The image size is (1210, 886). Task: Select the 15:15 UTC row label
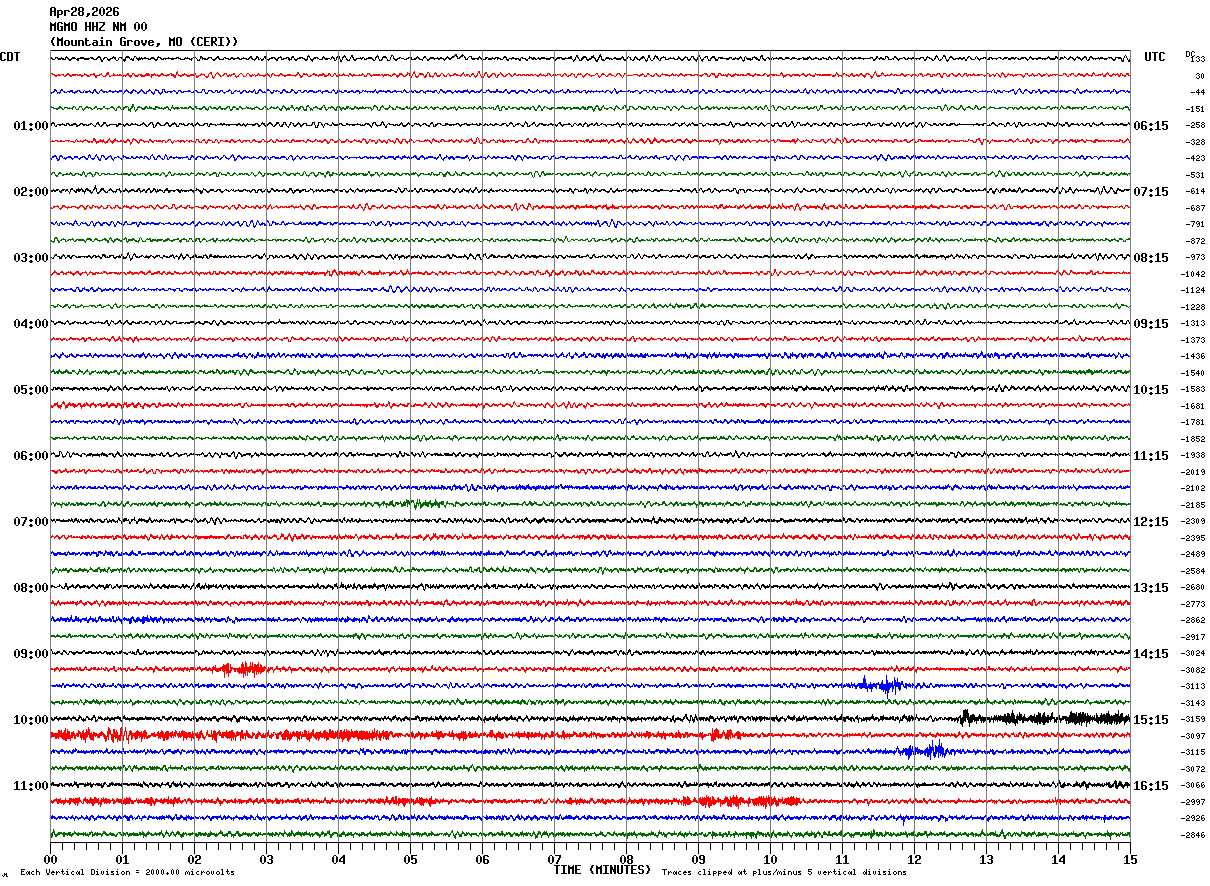click(x=1151, y=720)
